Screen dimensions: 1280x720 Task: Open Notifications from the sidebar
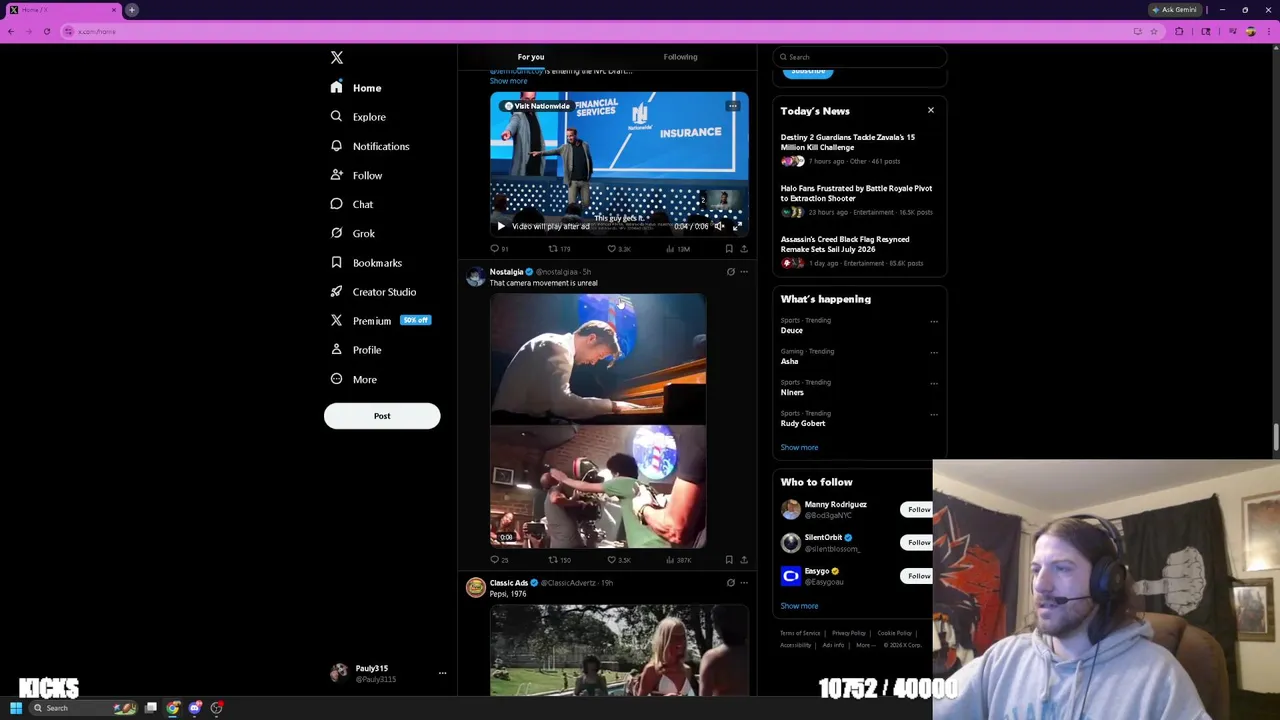tap(369, 146)
